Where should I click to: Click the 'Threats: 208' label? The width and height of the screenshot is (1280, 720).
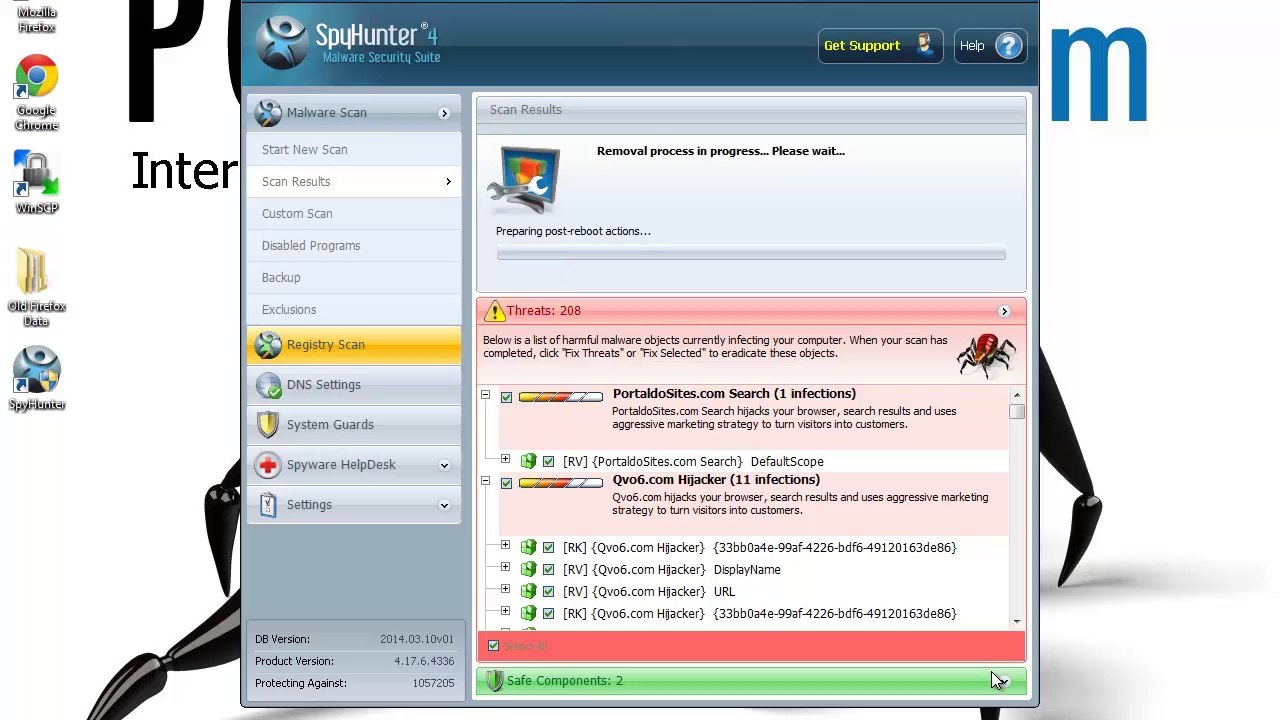click(544, 311)
